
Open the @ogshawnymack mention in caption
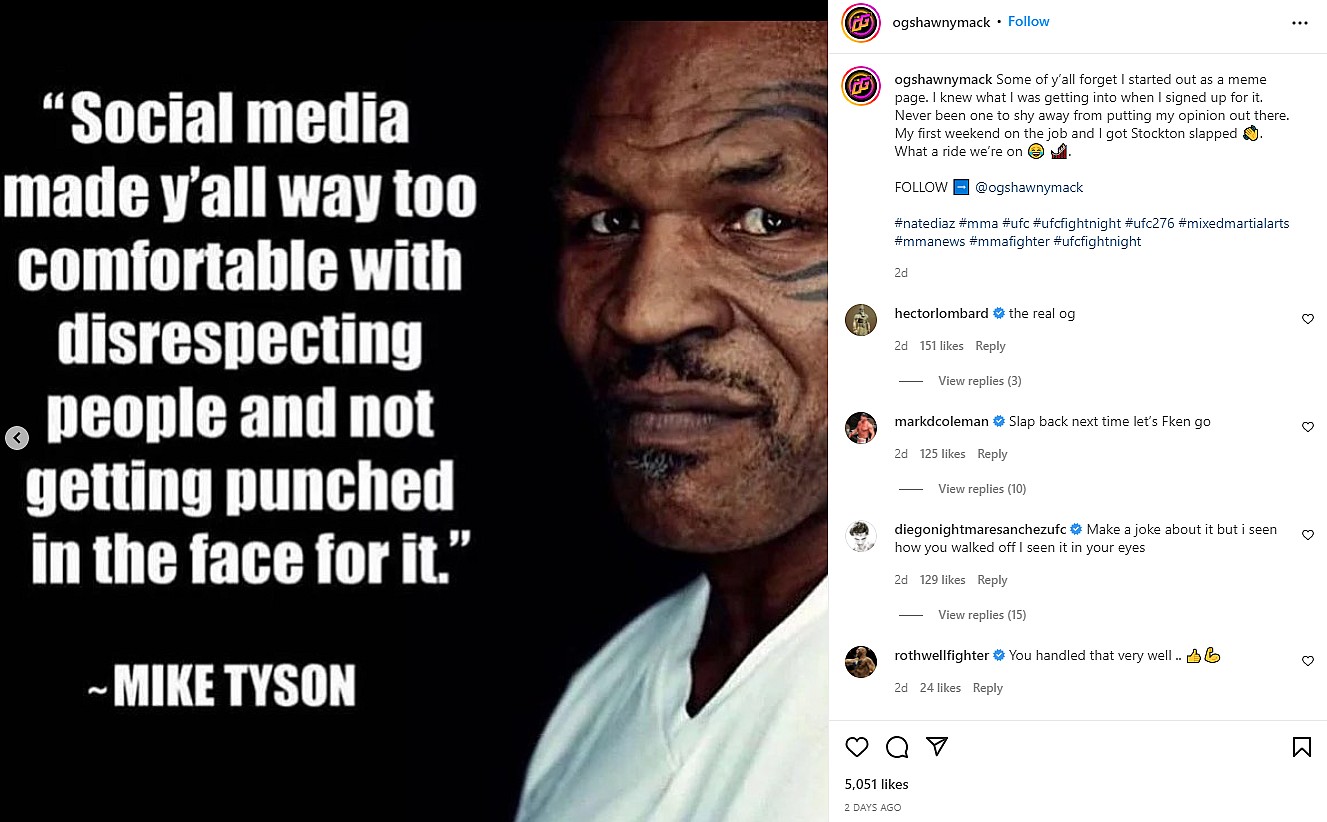tap(1029, 187)
